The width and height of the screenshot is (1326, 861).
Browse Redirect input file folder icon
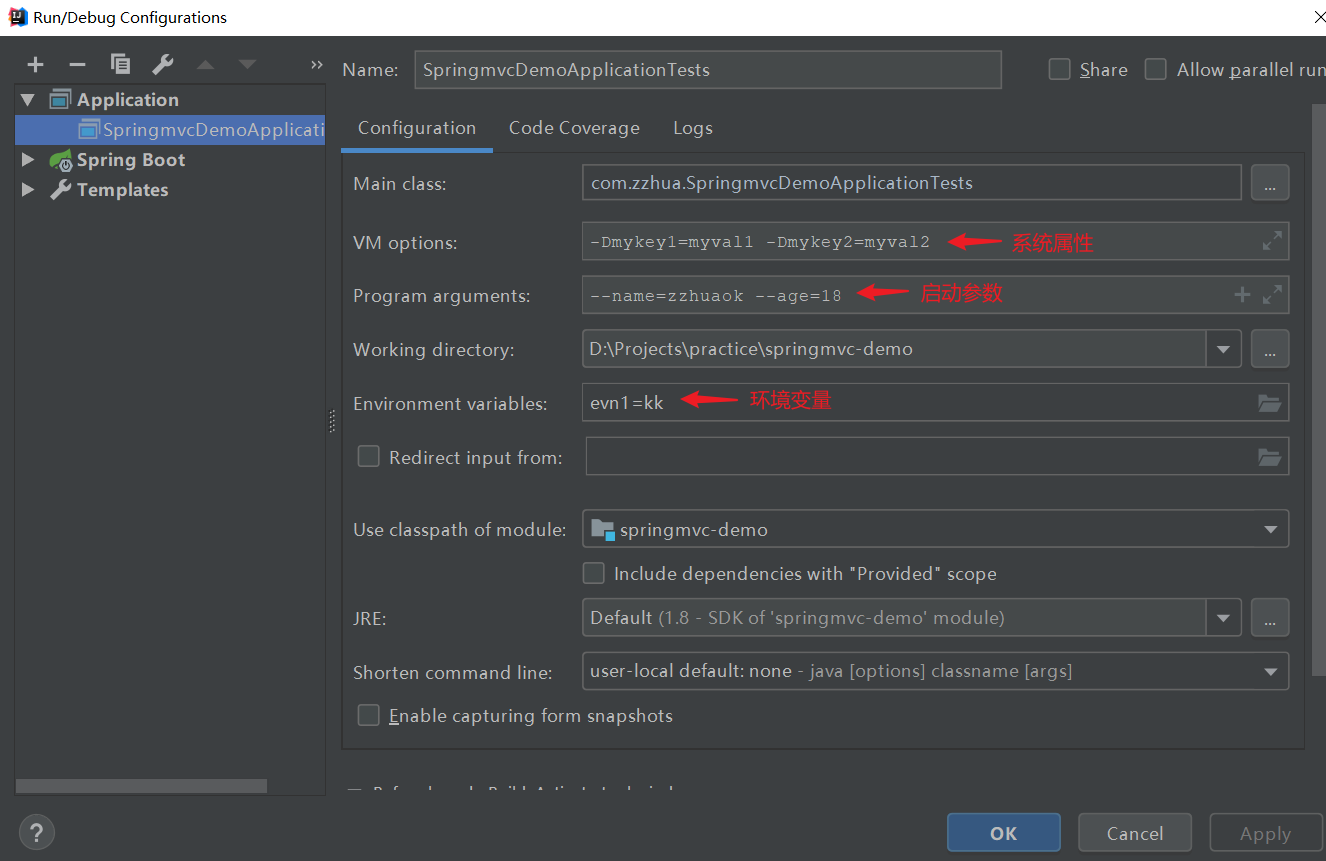pos(1270,457)
